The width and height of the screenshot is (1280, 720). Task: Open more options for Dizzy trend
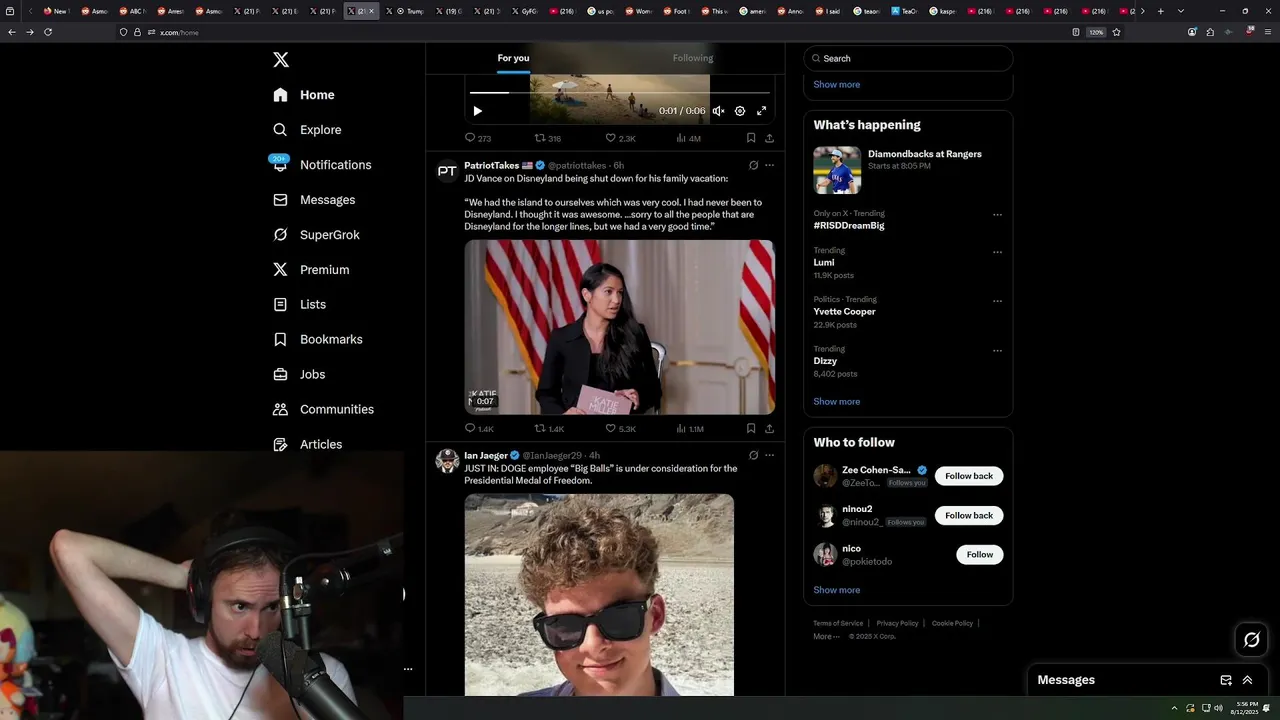click(x=997, y=351)
